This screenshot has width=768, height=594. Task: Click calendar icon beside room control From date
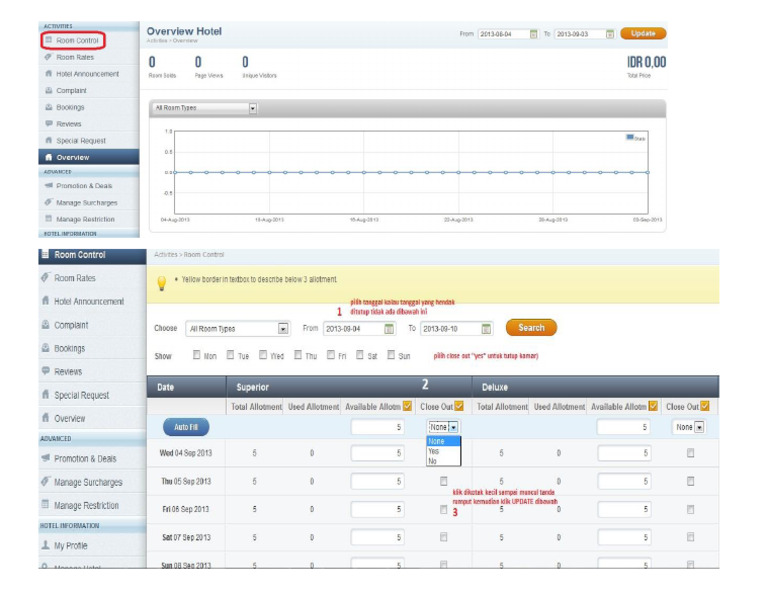tap(387, 328)
